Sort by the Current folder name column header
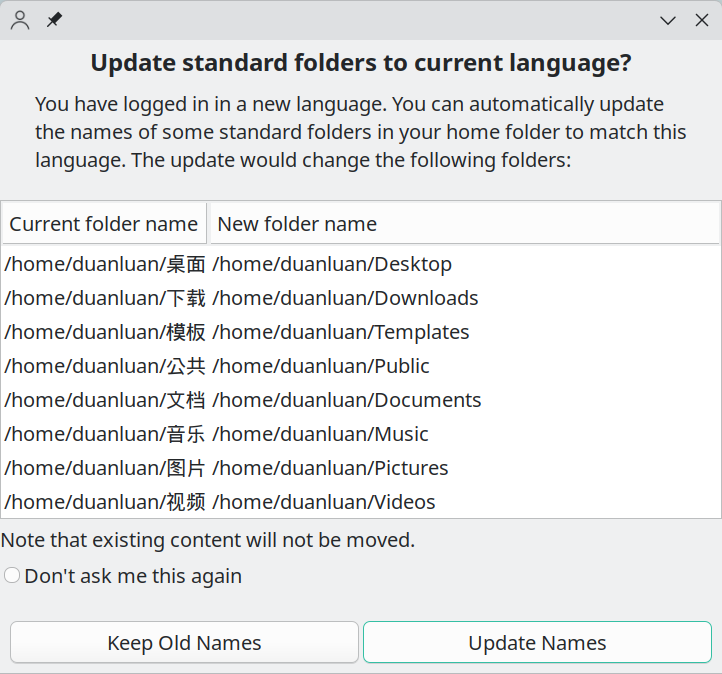Image resolution: width=722 pixels, height=674 pixels. [105, 224]
